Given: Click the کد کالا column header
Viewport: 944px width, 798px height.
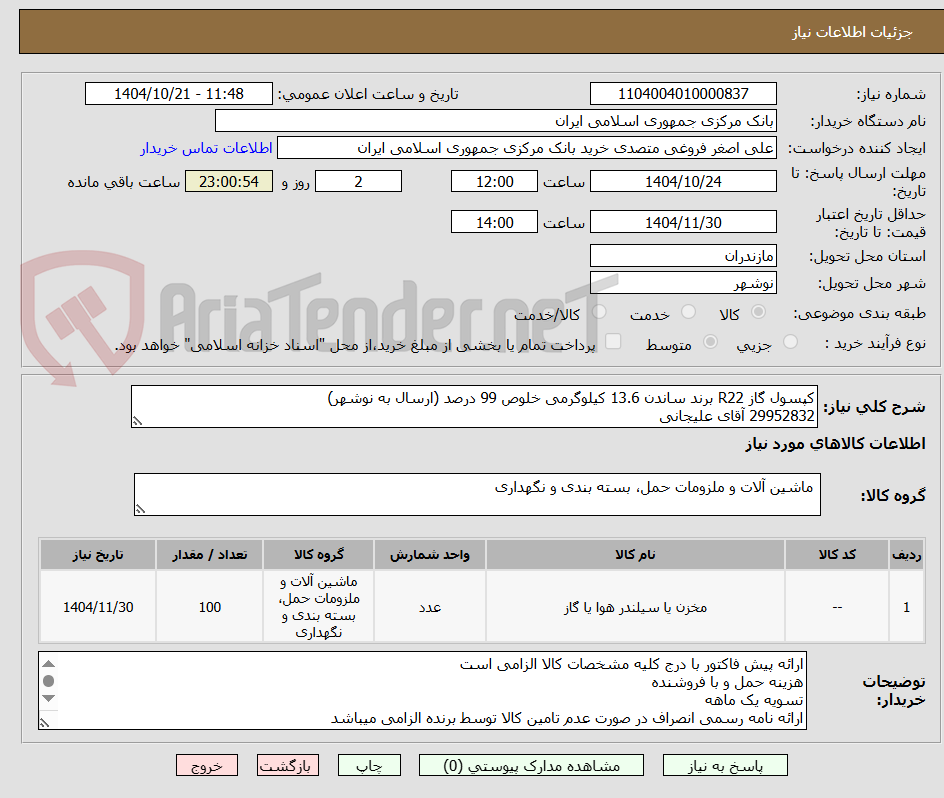Looking at the screenshot, I should coord(837,555).
